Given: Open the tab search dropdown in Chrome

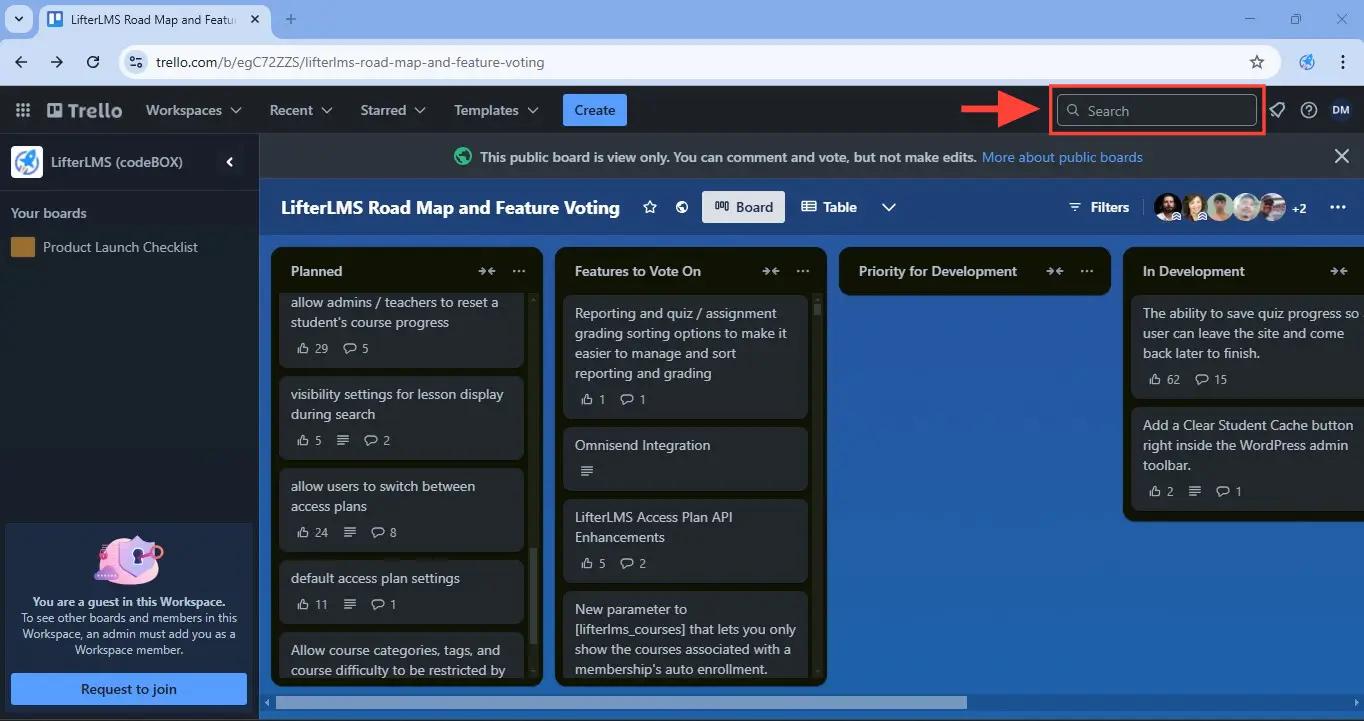Looking at the screenshot, I should tap(18, 19).
